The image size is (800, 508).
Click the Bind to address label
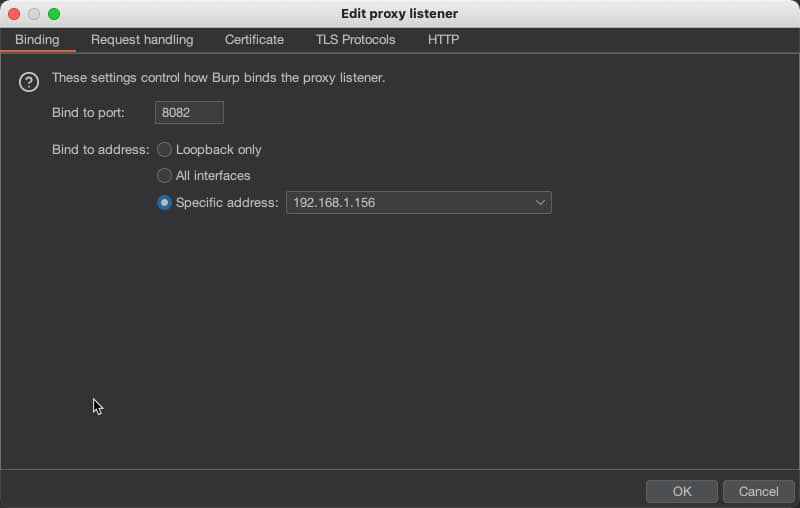[x=100, y=150]
